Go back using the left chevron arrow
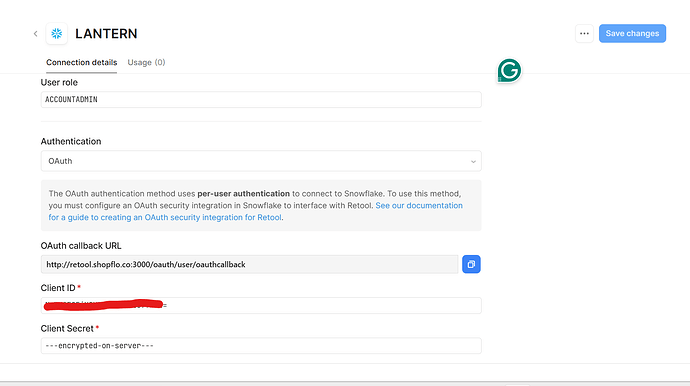Image resolution: width=690 pixels, height=386 pixels. click(36, 33)
